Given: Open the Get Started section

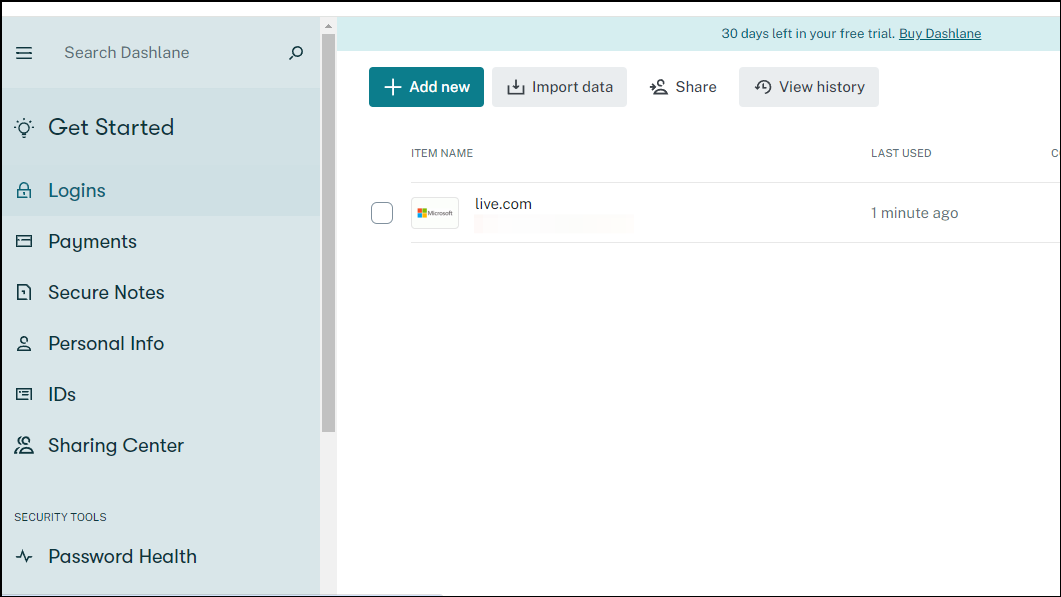Looking at the screenshot, I should point(161,127).
